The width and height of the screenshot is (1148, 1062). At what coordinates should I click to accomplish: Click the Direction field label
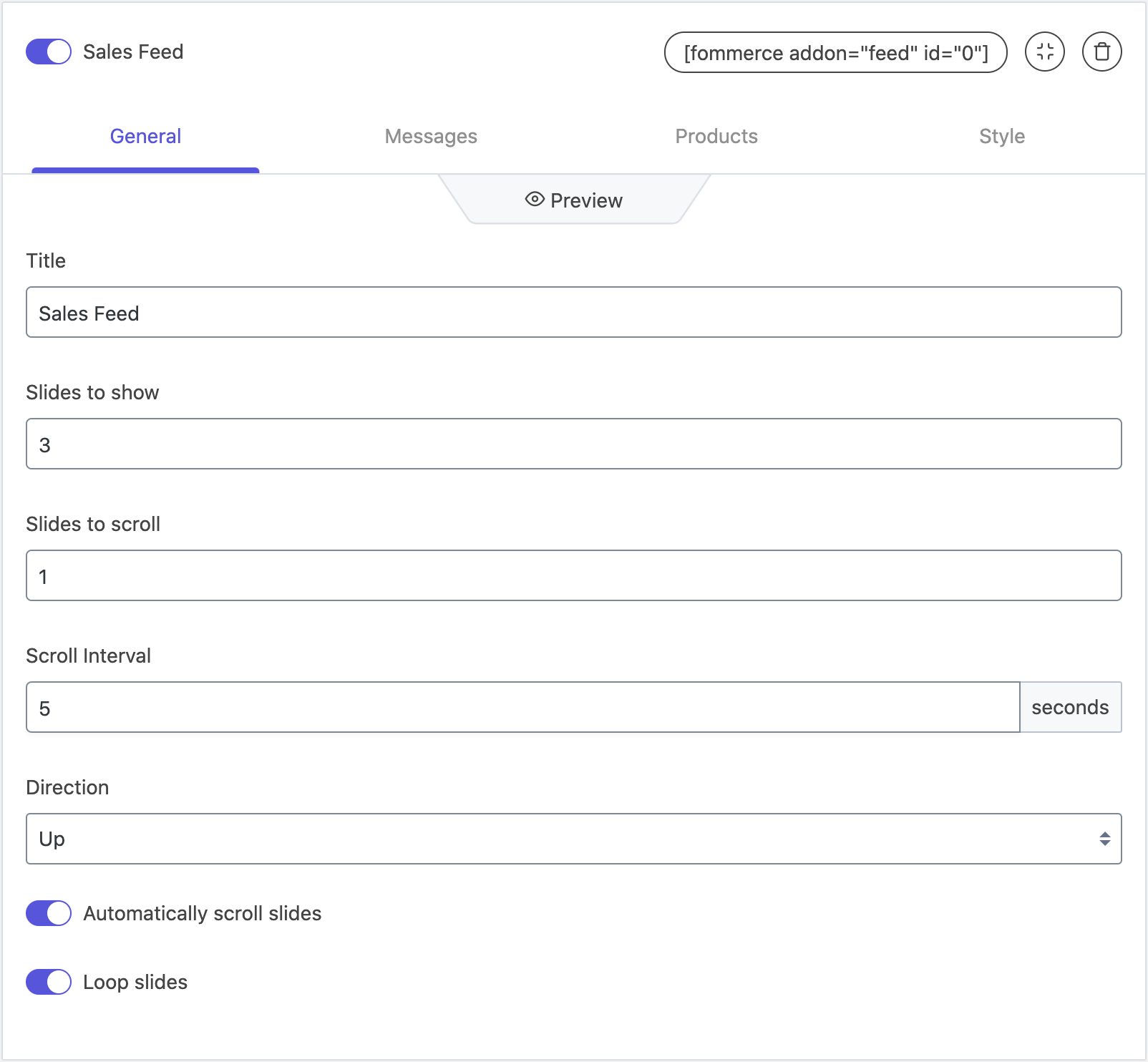(x=67, y=787)
